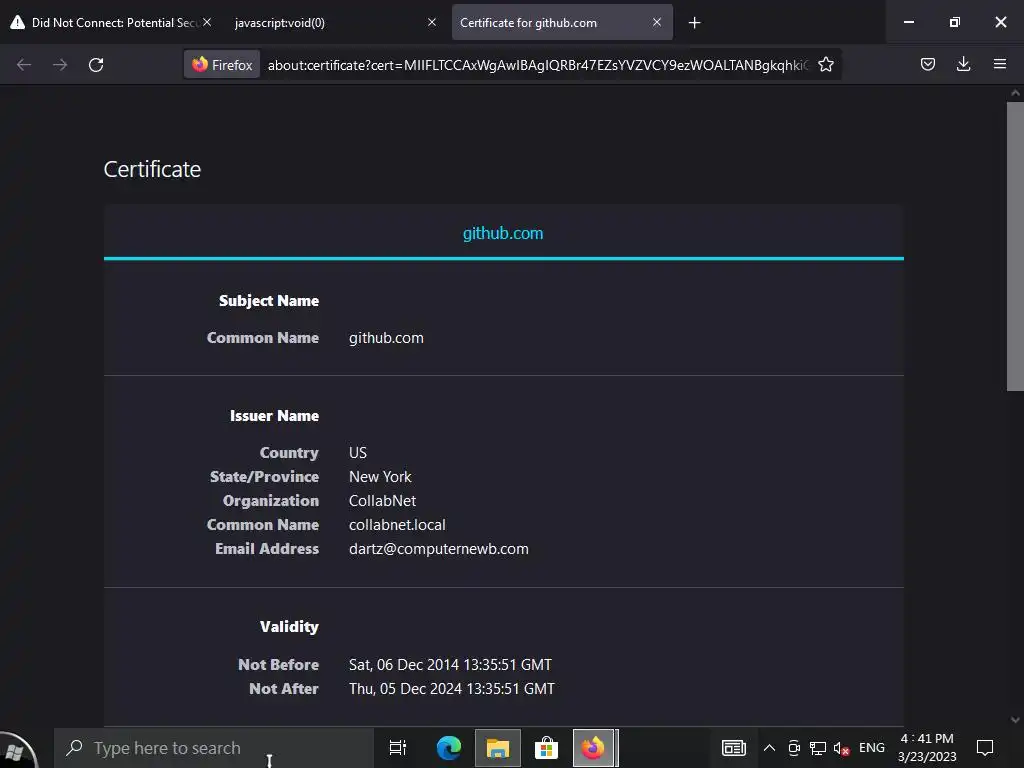Open Microsoft Store from taskbar
The height and width of the screenshot is (768, 1024).
(x=546, y=748)
